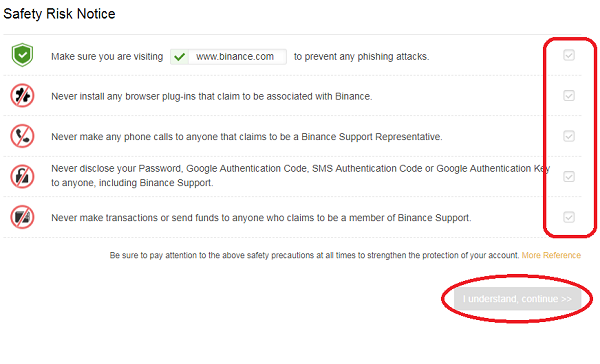Click the Safety Risk Notice heading

click(x=59, y=14)
